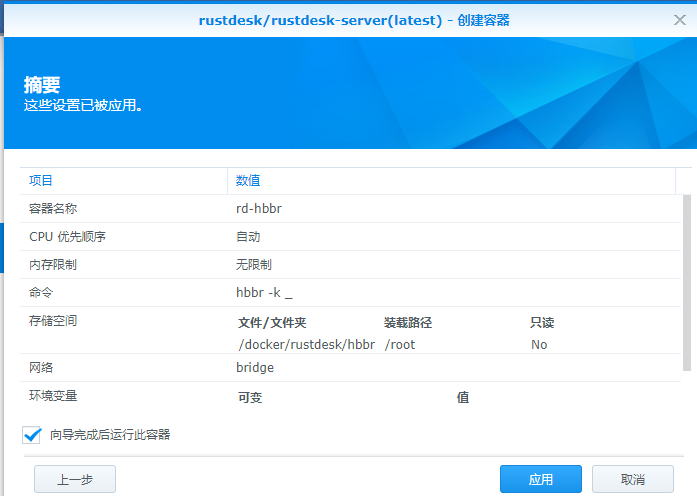Click the 上一步 back button
This screenshot has height=496, width=697.
(x=75, y=479)
